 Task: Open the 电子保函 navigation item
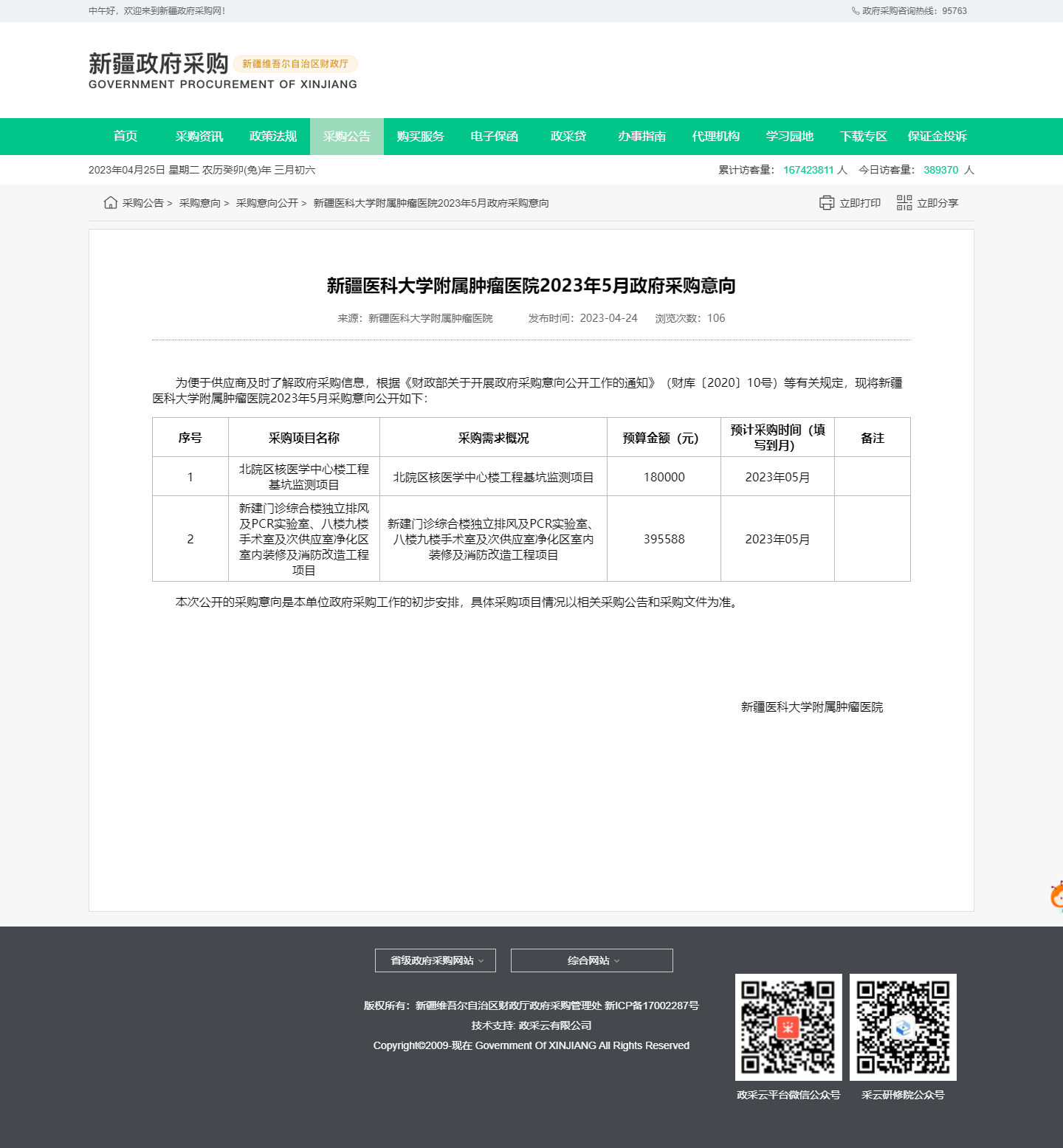tap(495, 137)
